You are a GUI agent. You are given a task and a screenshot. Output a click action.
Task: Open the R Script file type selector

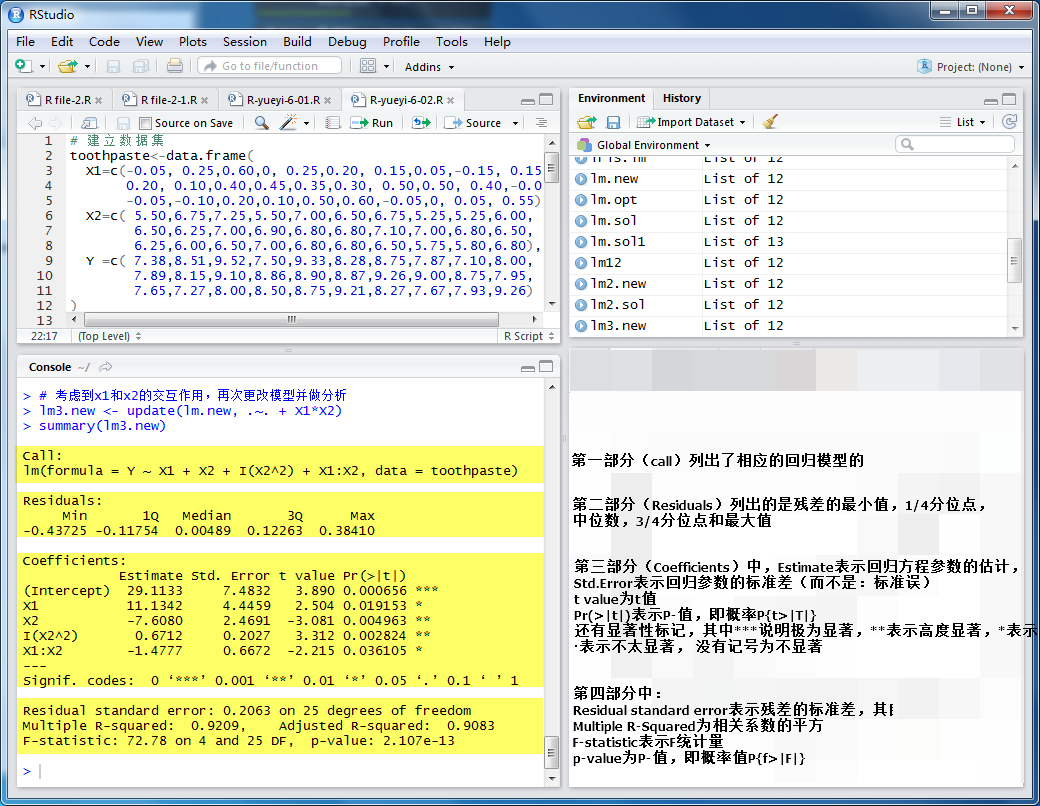(x=529, y=336)
